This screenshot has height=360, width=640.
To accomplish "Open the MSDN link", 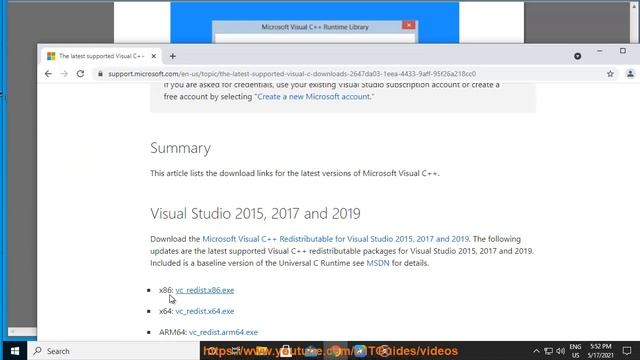I will click(378, 263).
